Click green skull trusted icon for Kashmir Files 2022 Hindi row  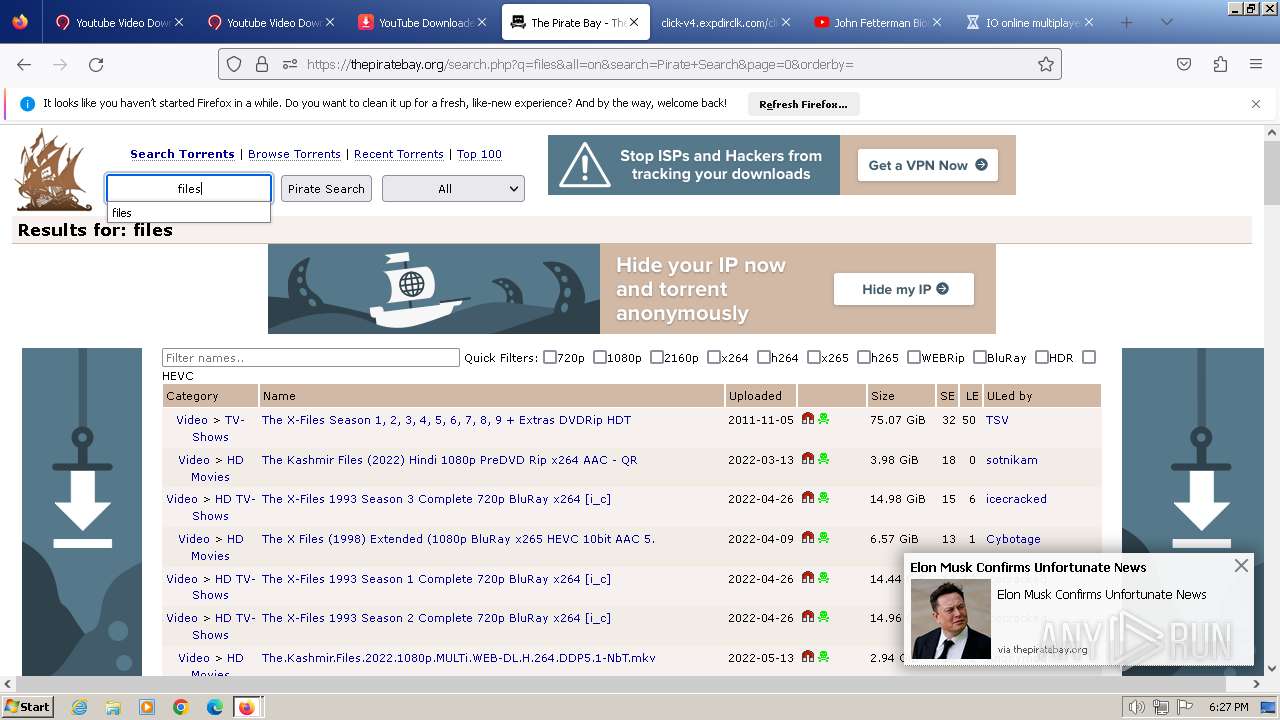[823, 459]
